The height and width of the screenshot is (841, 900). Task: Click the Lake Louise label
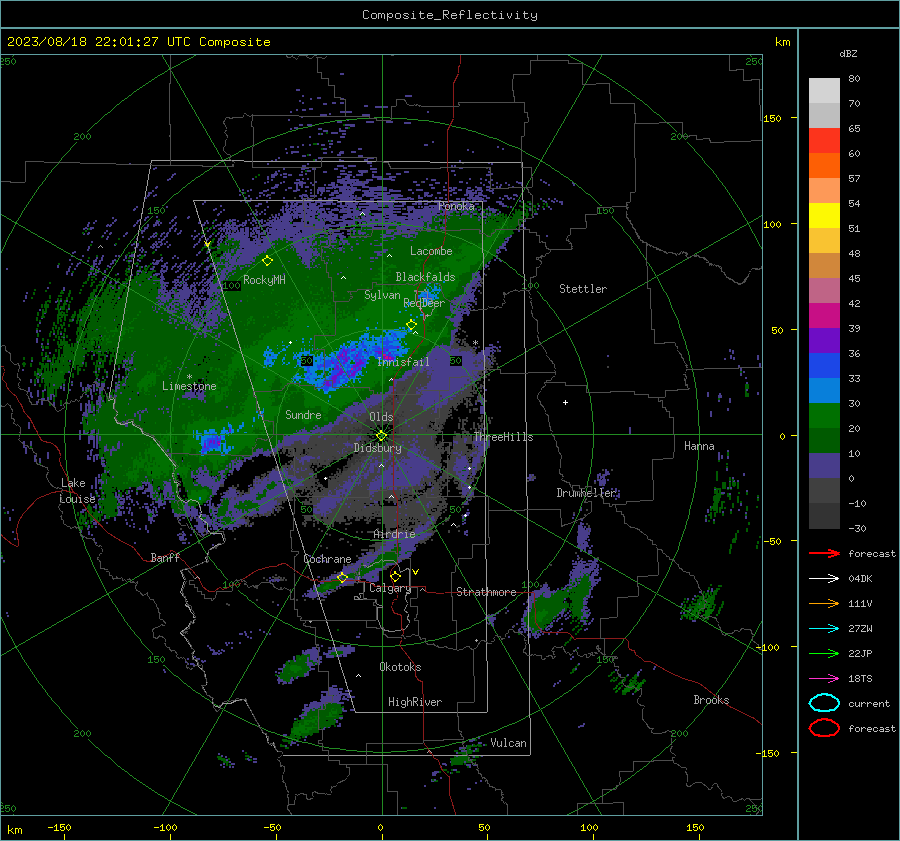click(78, 491)
